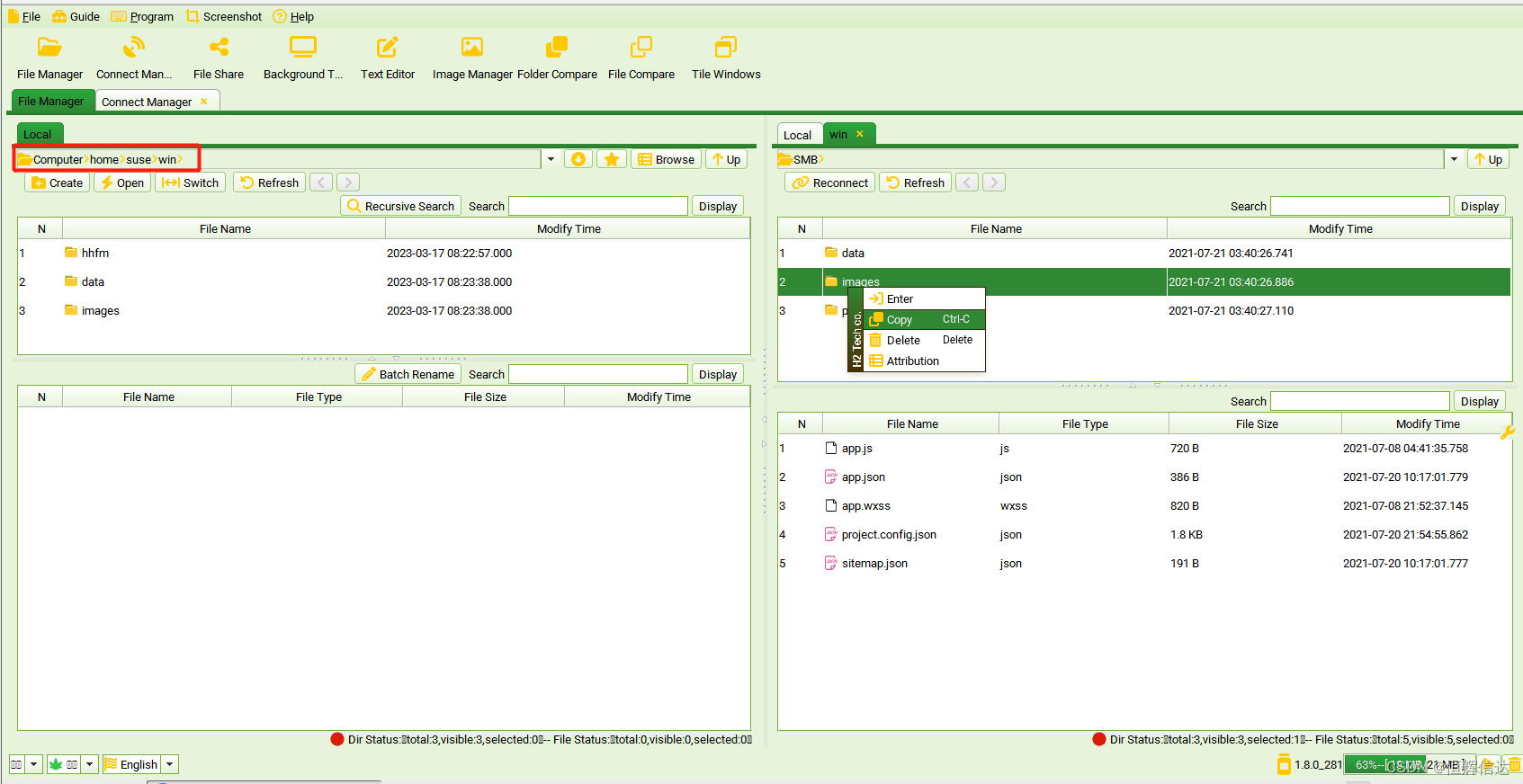Click the wrench icon in SMB file list

pos(1508,432)
